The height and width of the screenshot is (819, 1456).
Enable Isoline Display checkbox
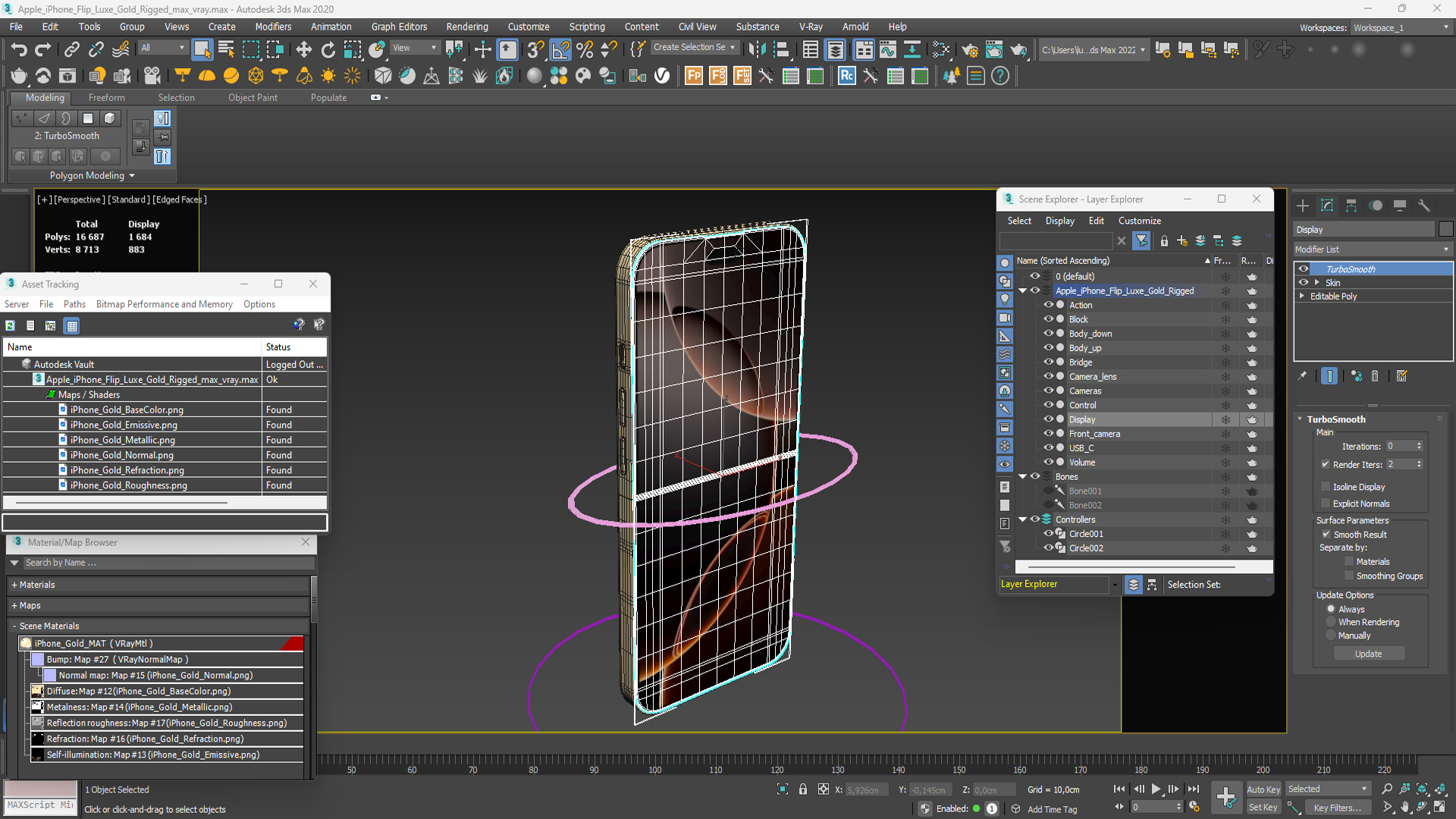1326,487
